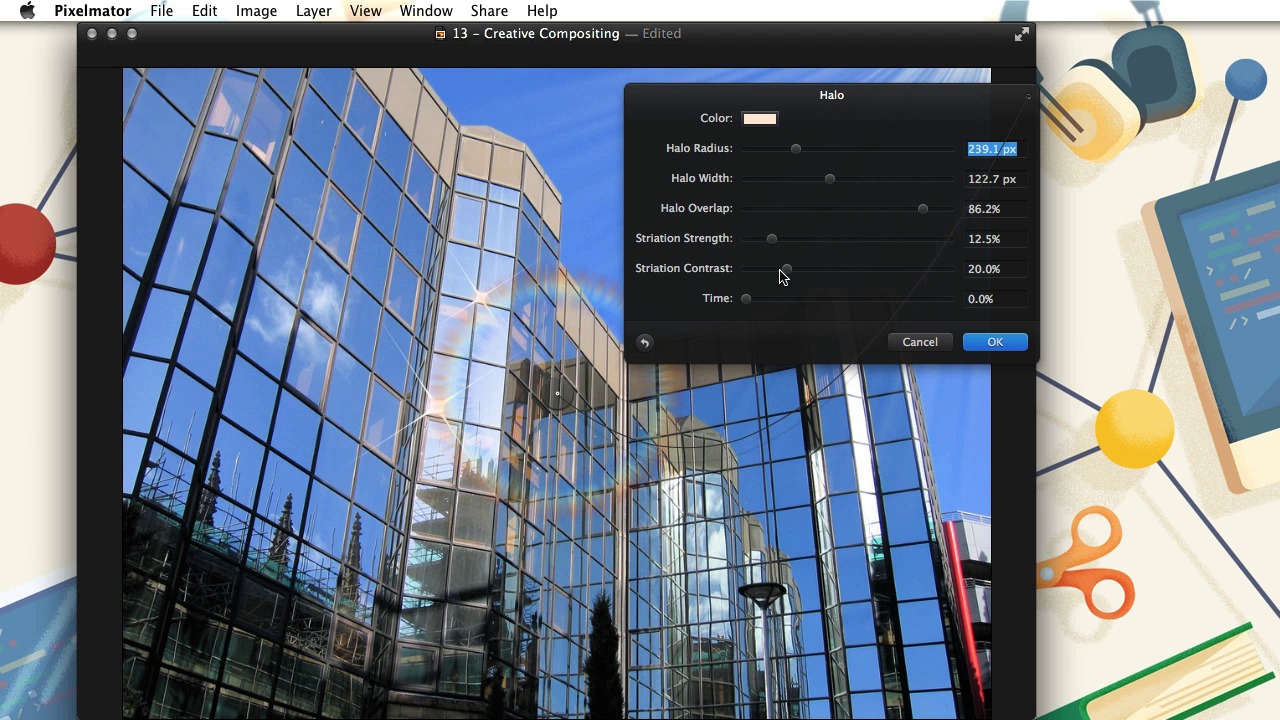Reset the Halo effect settings
This screenshot has width=1280, height=720.
point(645,342)
